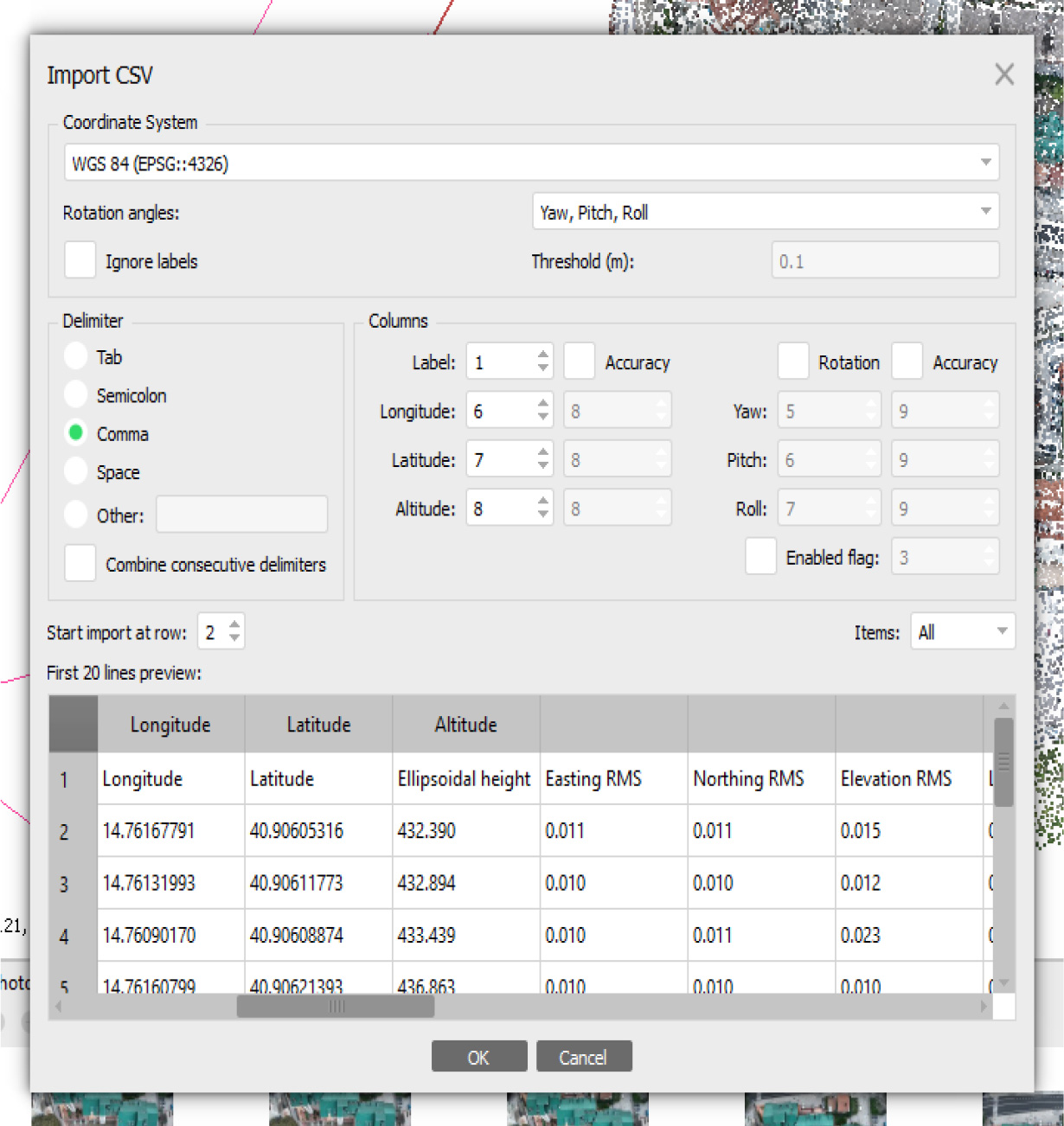Screen dimensions: 1064x1126
Task: Decrease the Longitude column number
Action: (542, 418)
